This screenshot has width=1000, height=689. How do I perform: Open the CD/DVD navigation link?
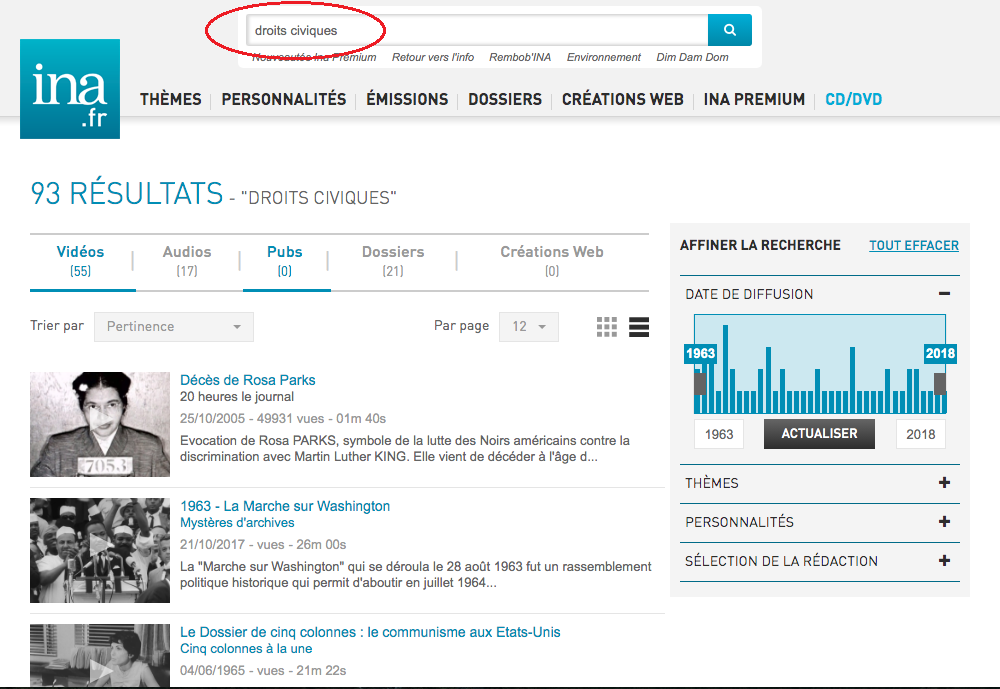coord(853,100)
